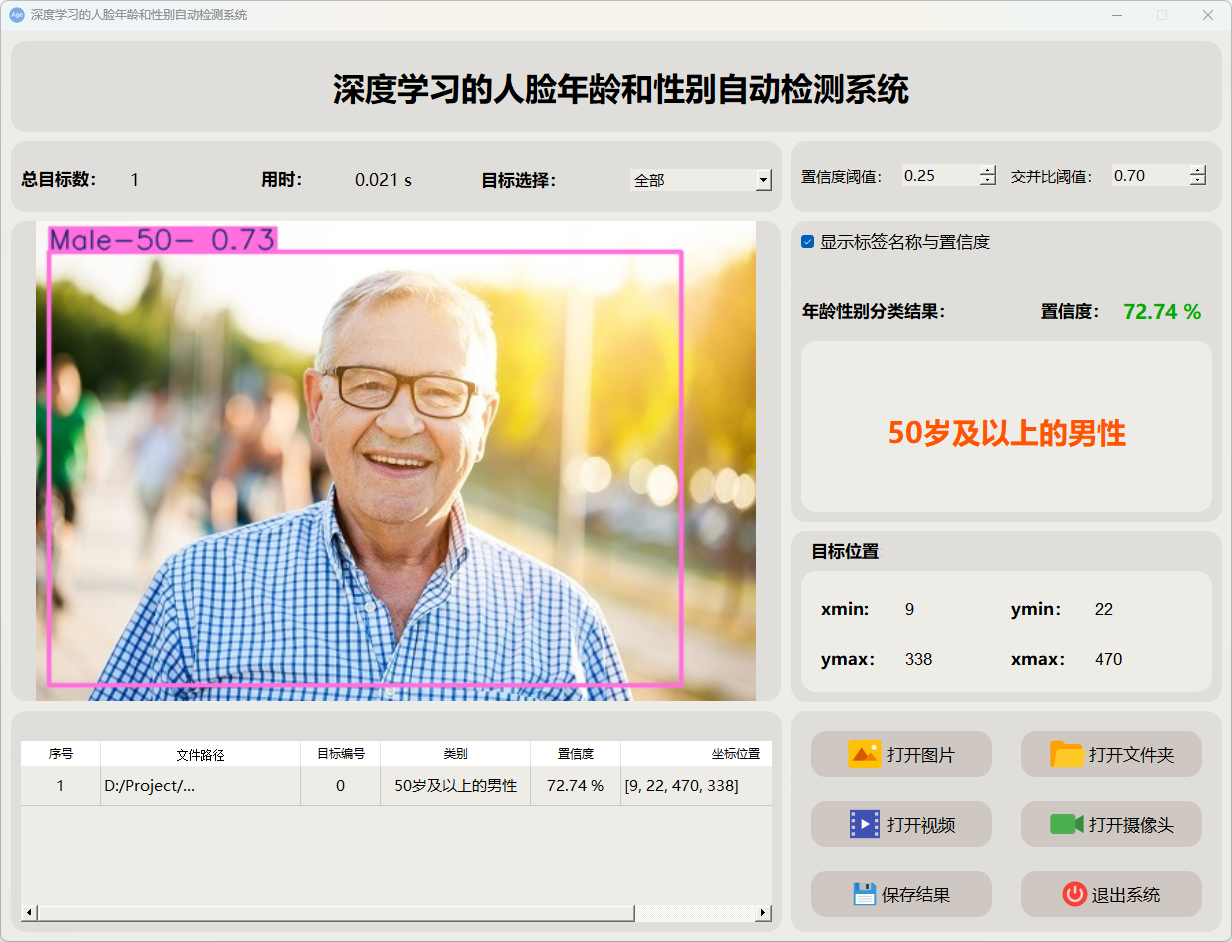Click the table's horizontal scrollbar left arrow
1232x942 pixels.
point(29,913)
